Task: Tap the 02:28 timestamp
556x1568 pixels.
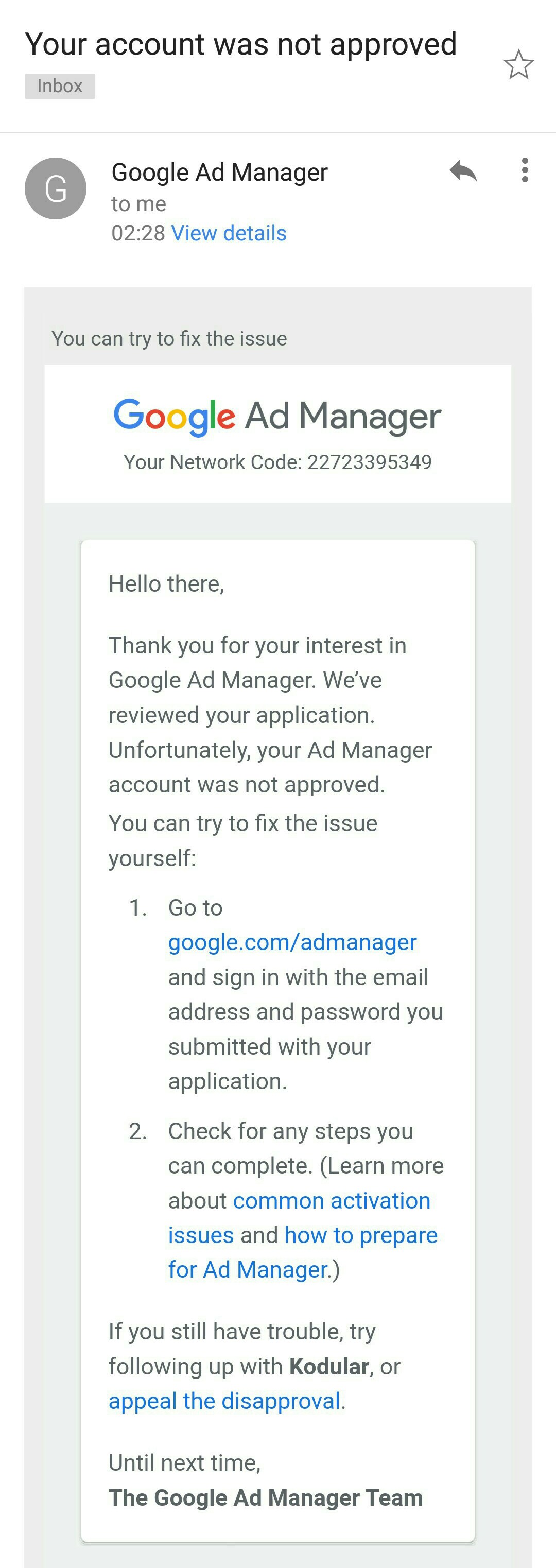Action: [138, 233]
